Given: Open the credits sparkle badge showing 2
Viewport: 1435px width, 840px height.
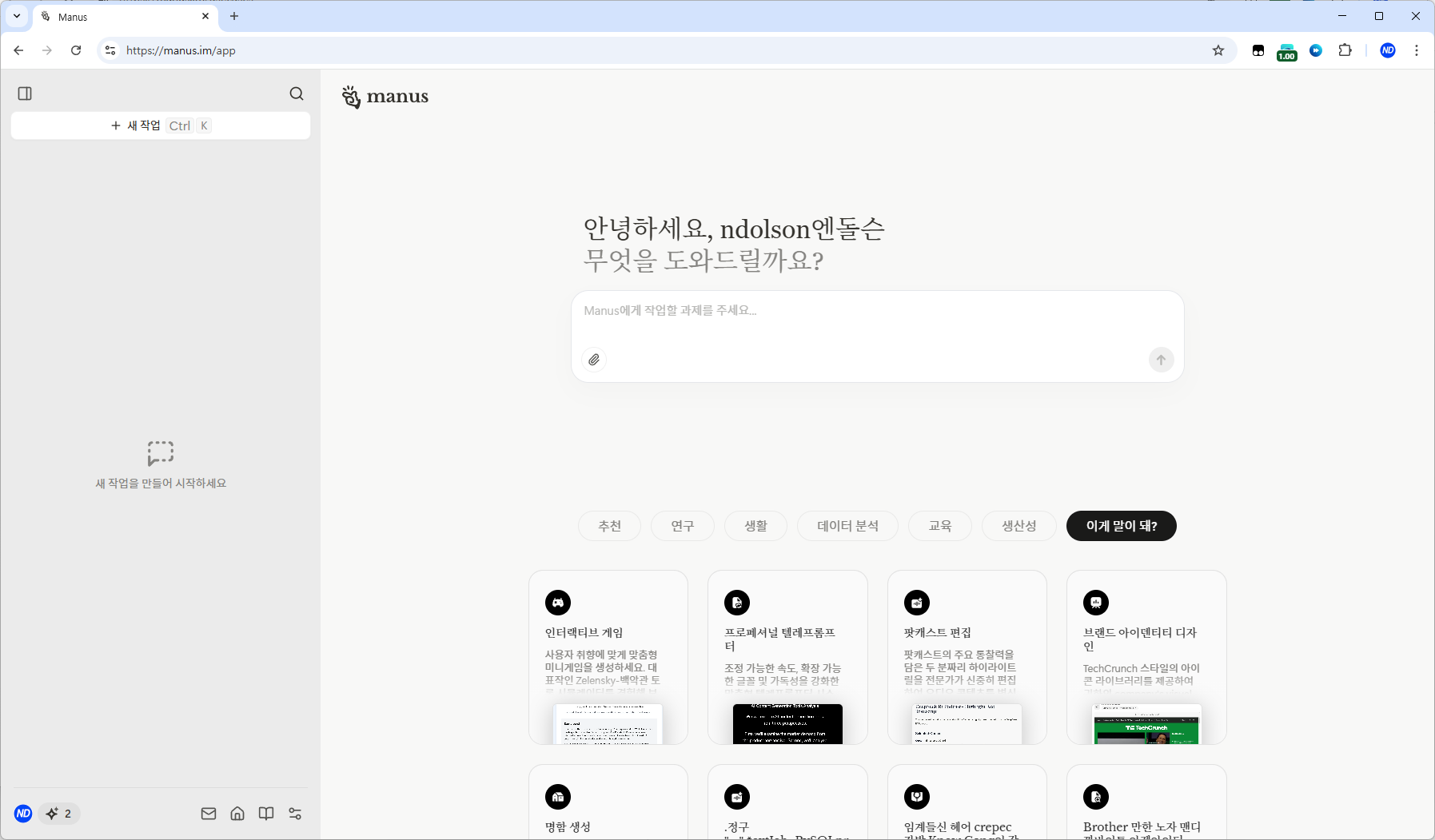Looking at the screenshot, I should coord(59,814).
